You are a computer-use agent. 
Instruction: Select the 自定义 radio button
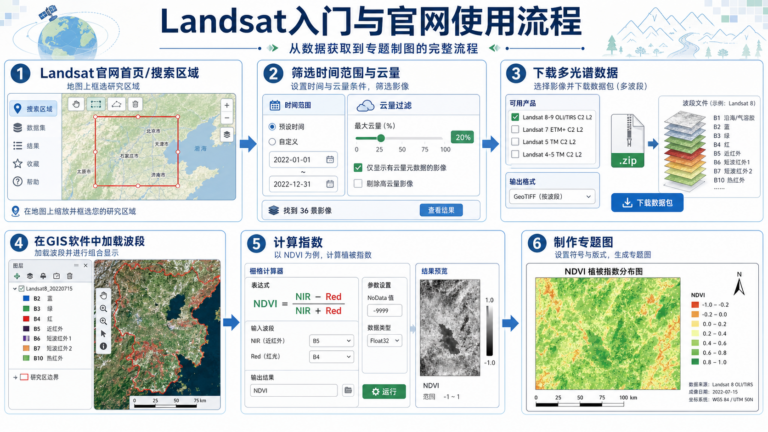(x=272, y=142)
